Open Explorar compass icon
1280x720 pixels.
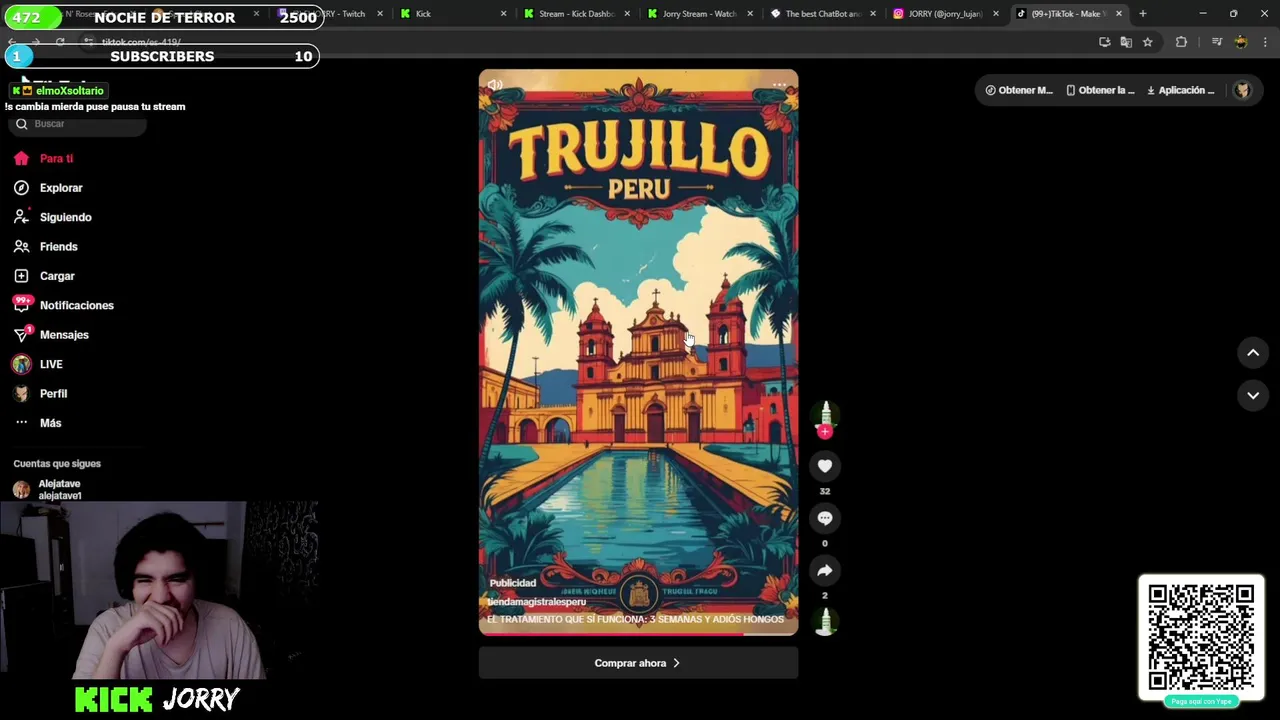(21, 188)
